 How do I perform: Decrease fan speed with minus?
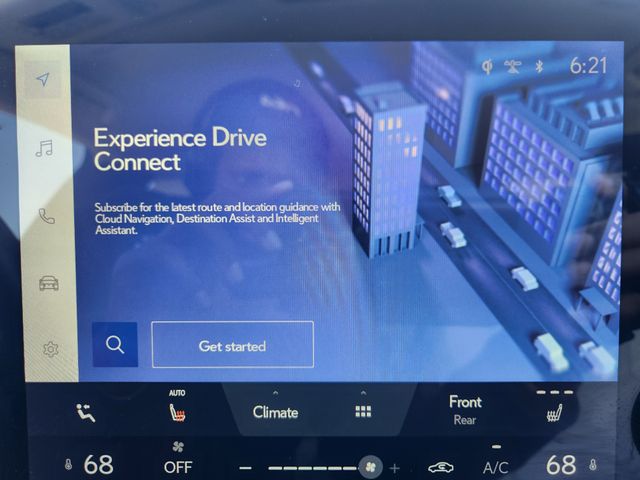(246, 468)
